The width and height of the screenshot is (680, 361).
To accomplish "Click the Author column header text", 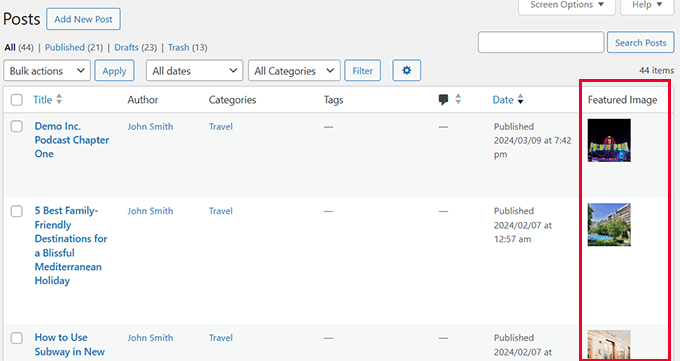I will tap(143, 100).
